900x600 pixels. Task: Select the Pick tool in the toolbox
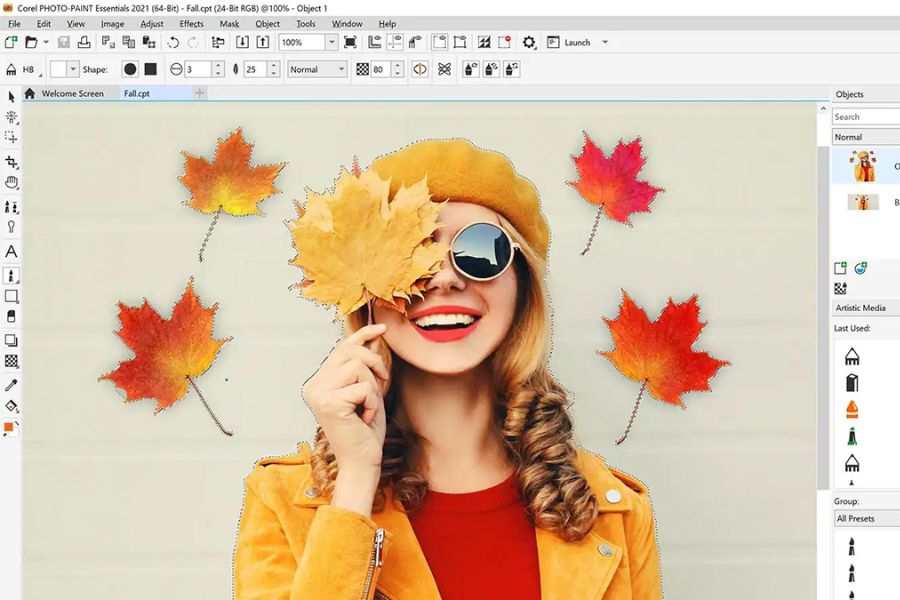(11, 97)
